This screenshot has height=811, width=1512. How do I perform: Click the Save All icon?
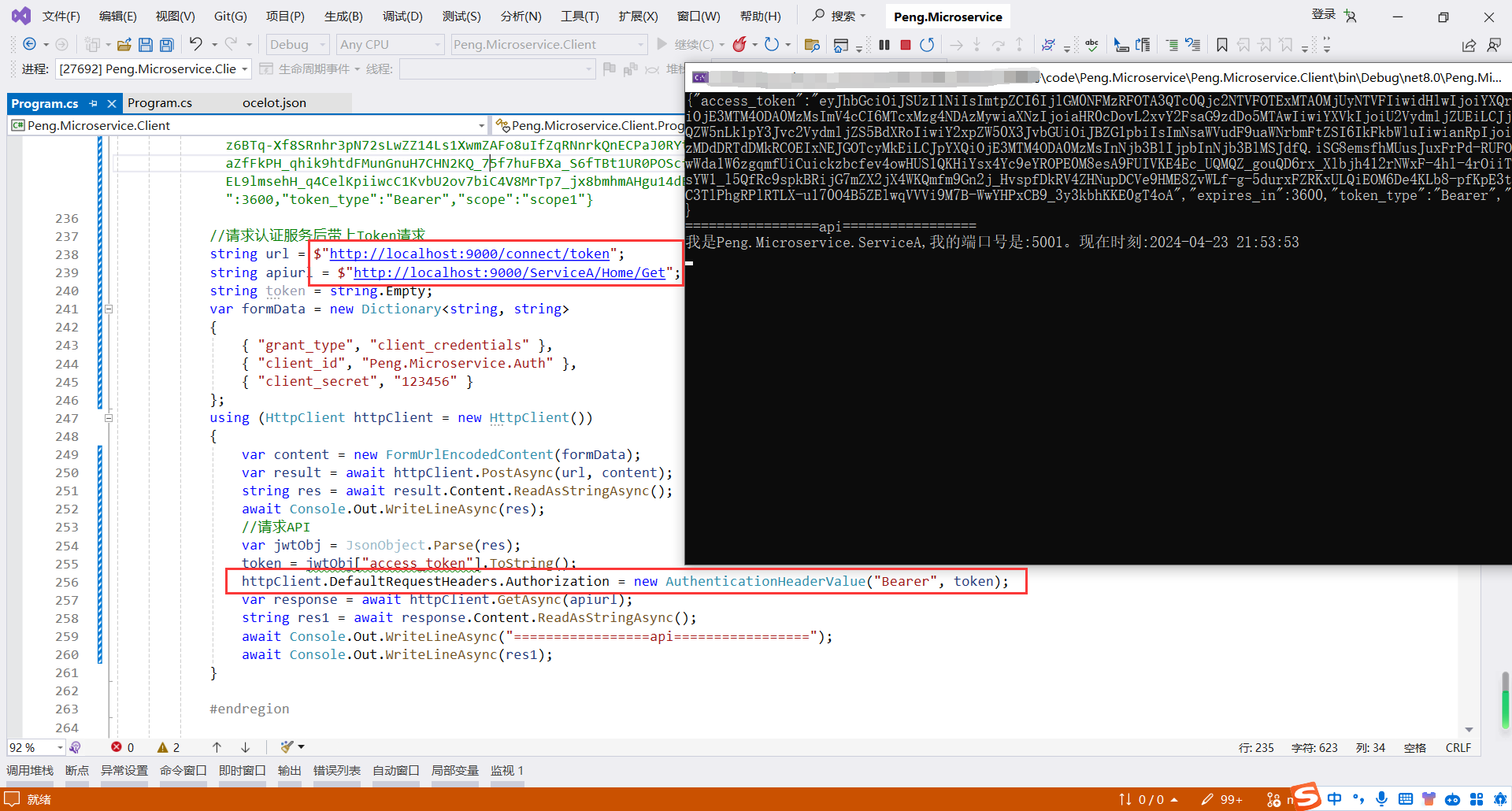(x=166, y=45)
